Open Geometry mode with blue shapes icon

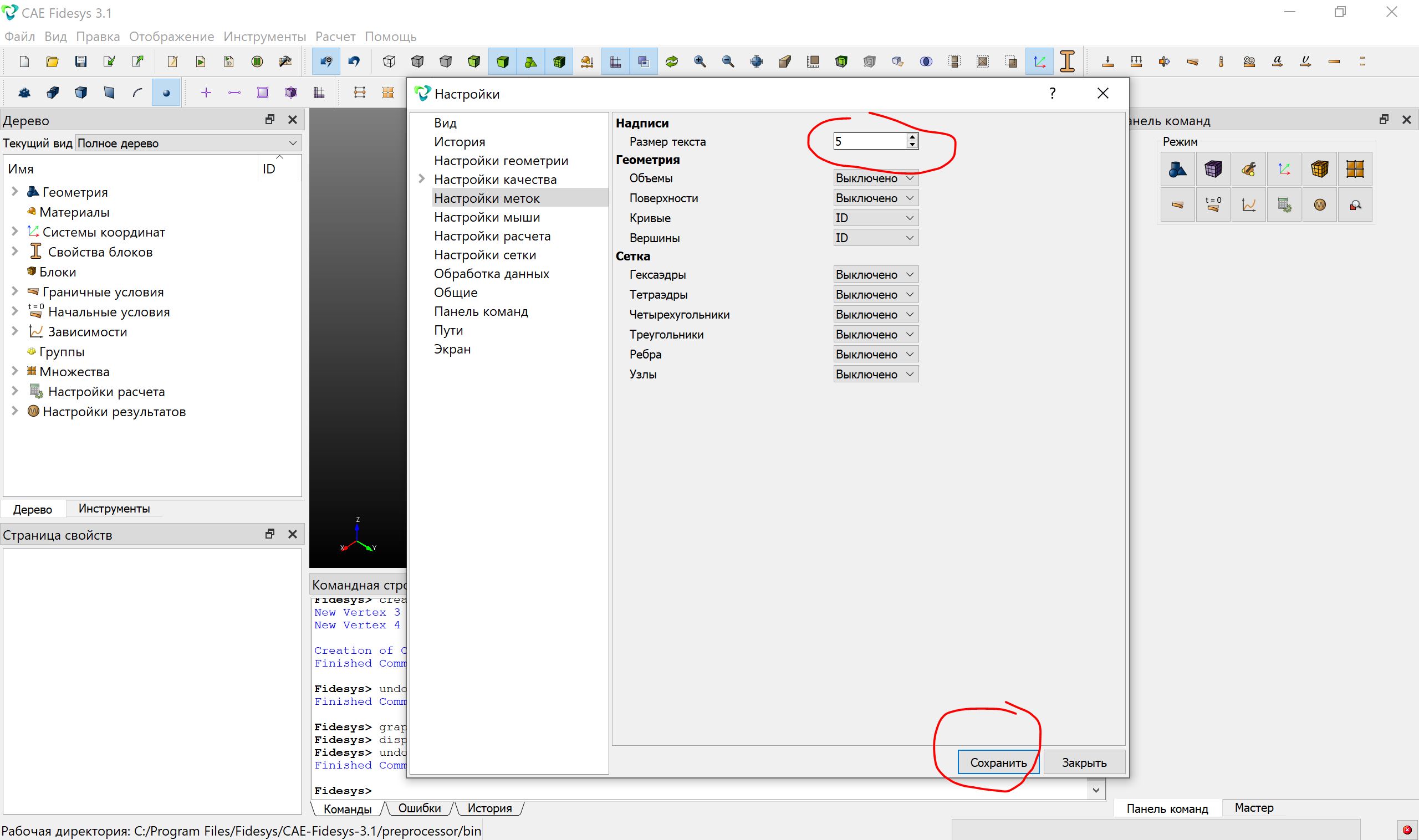point(1177,168)
